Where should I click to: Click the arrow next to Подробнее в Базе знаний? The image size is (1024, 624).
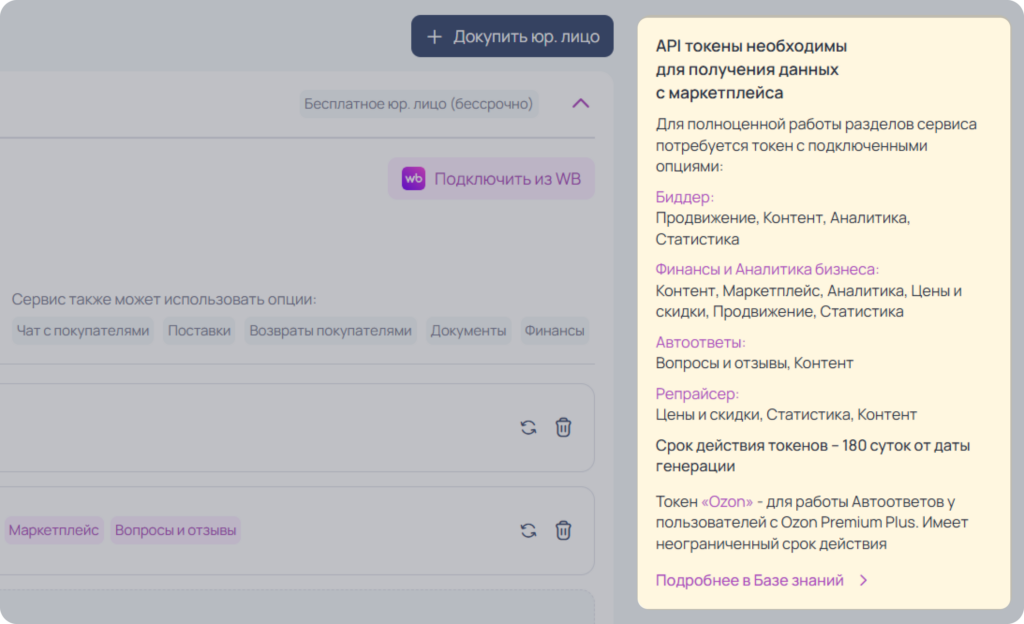coord(863,580)
